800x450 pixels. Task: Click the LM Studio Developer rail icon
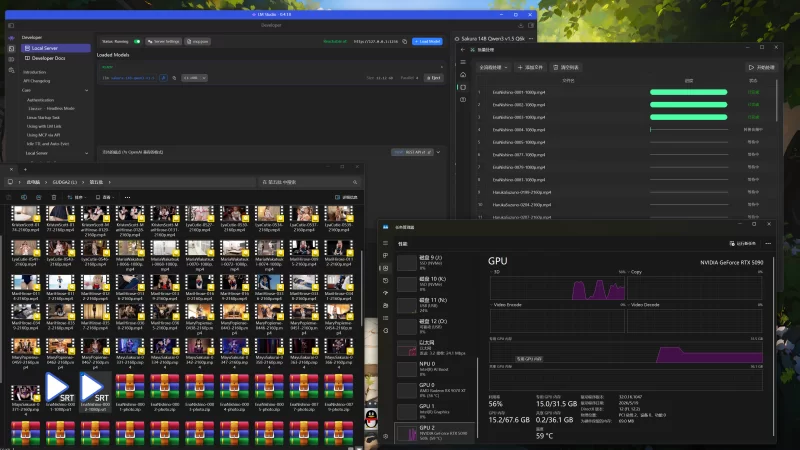(x=11, y=48)
